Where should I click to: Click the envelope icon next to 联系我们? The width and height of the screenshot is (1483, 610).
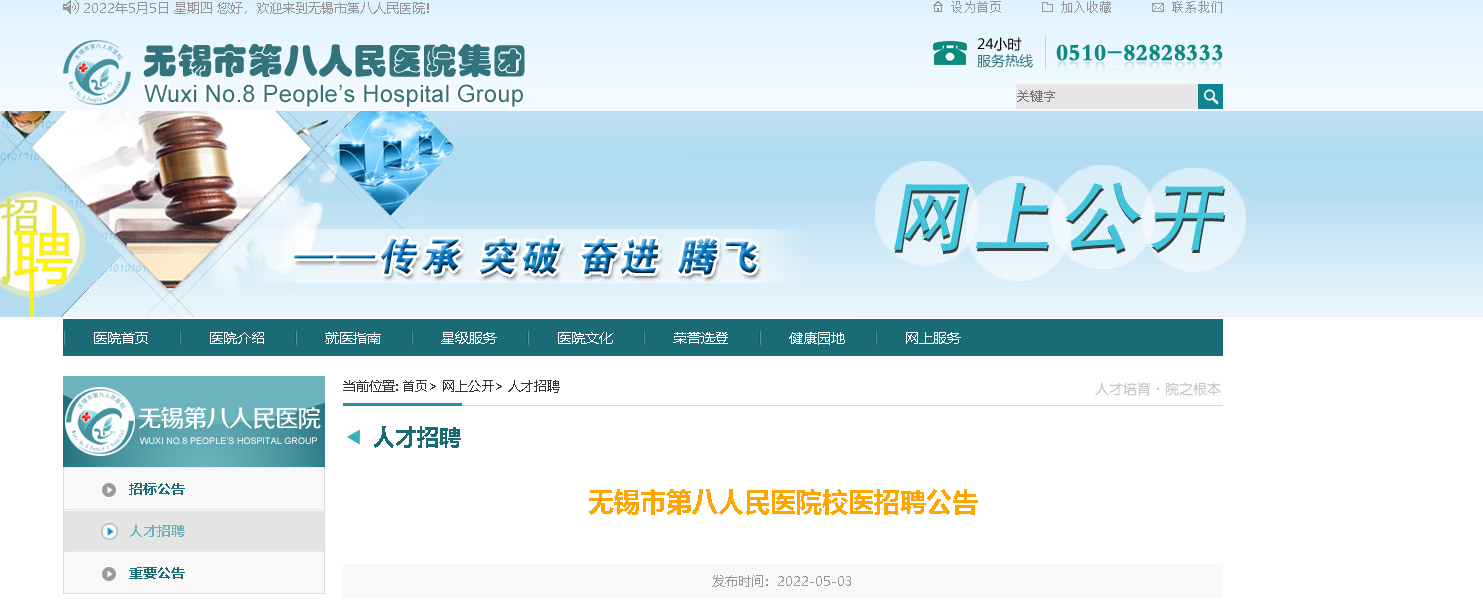(x=1158, y=7)
